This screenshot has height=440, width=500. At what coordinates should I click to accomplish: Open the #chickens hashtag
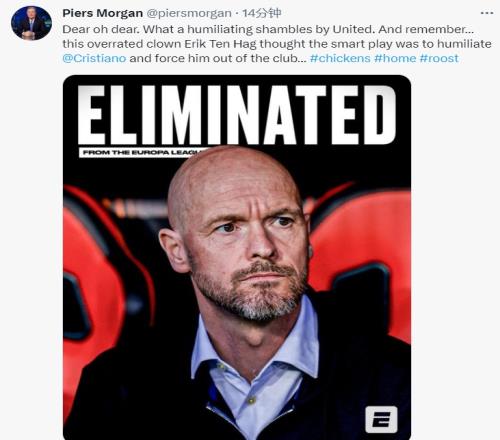[x=340, y=58]
